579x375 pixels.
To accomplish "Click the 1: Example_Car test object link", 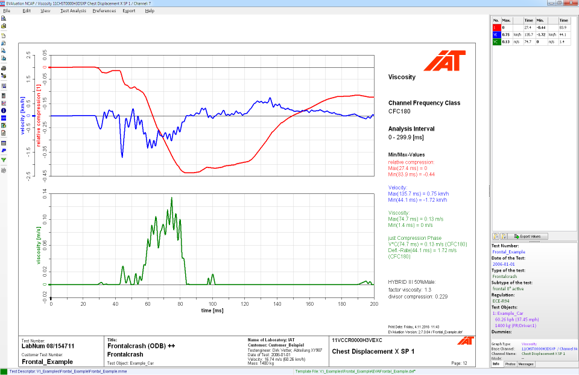I will coord(508,313).
